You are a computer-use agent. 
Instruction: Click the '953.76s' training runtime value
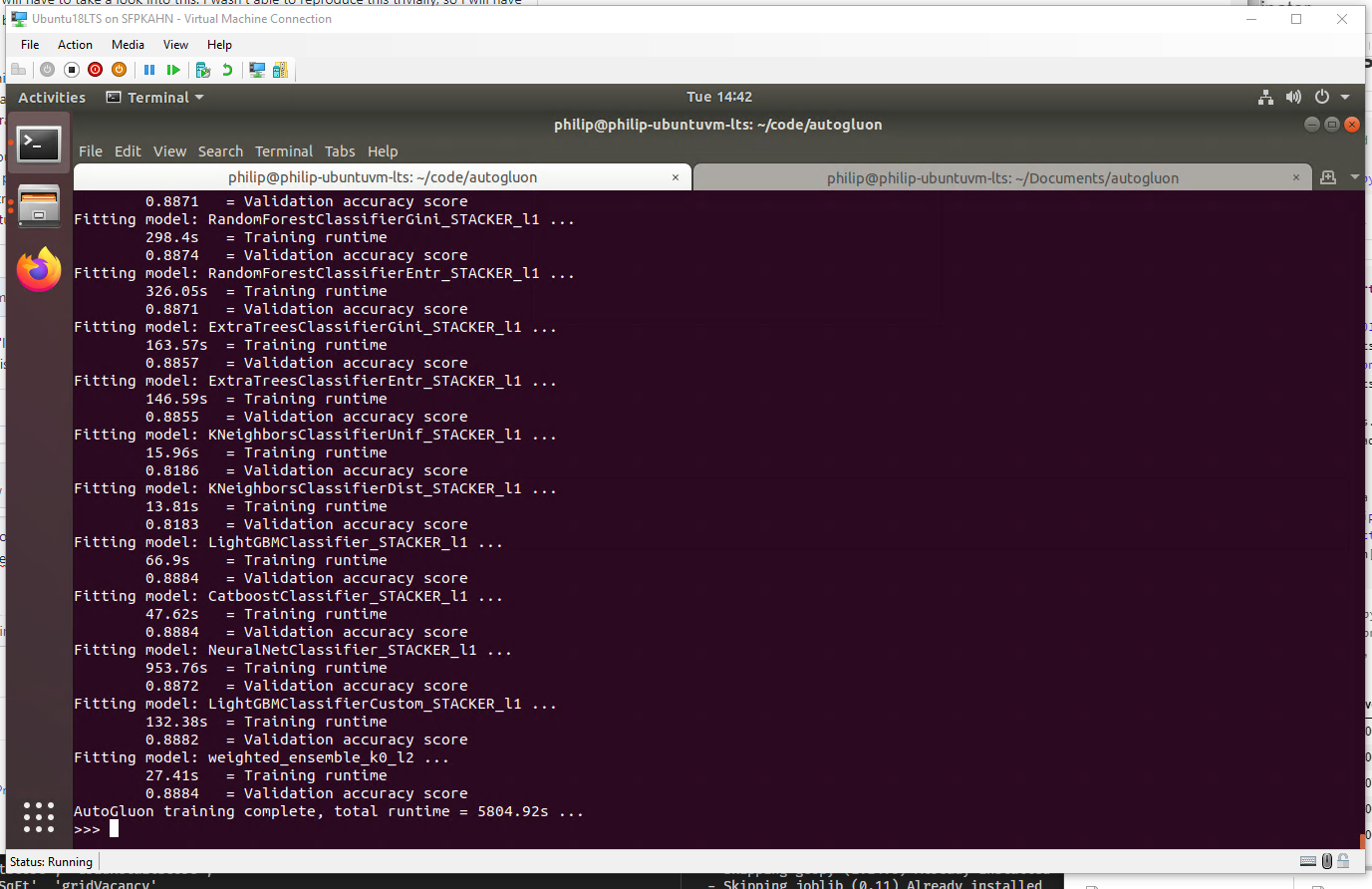click(x=176, y=668)
